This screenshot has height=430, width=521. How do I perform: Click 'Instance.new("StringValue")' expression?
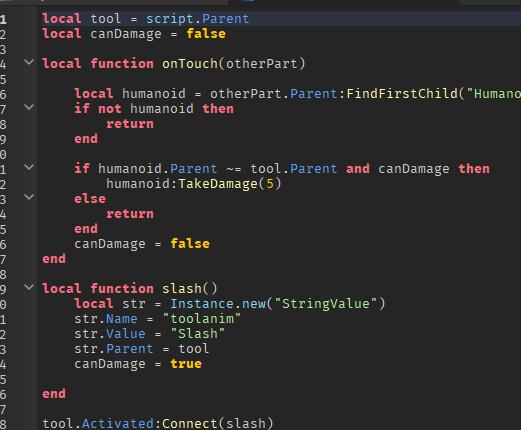pyautogui.click(x=278, y=304)
